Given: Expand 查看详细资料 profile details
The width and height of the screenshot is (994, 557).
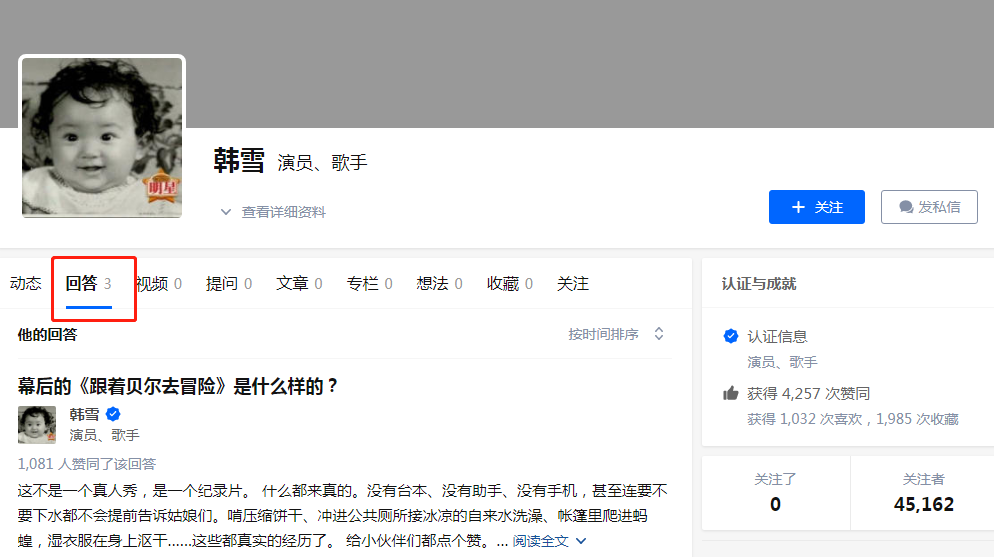Looking at the screenshot, I should pos(273,212).
